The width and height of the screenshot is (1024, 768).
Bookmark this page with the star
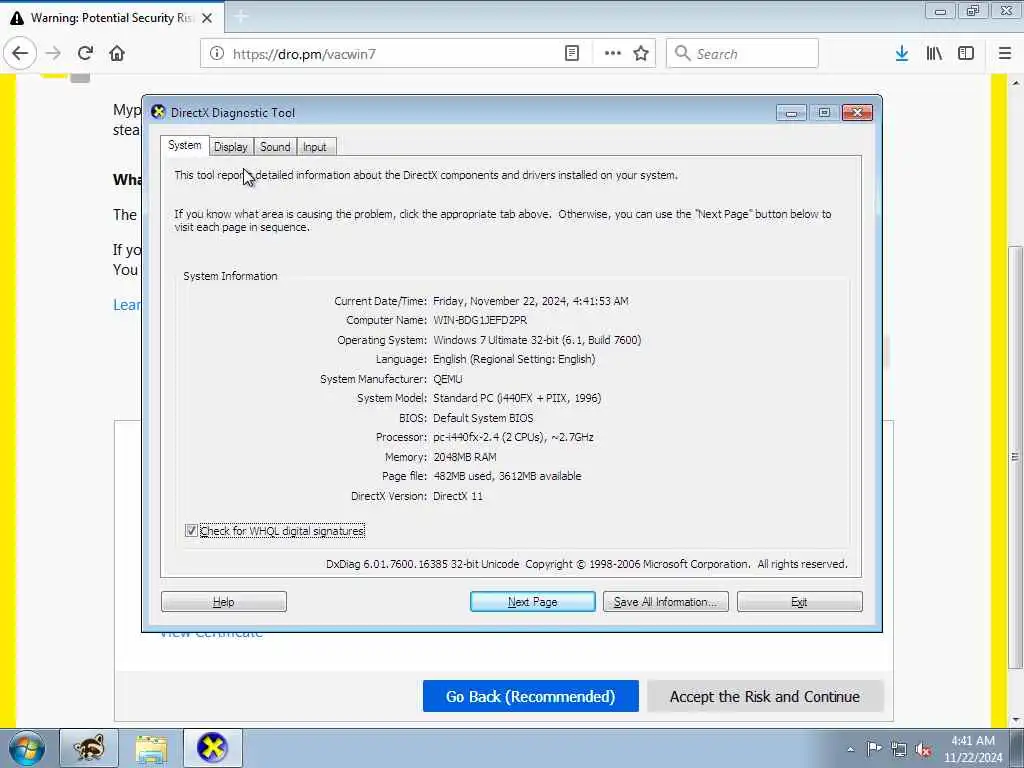tap(641, 54)
